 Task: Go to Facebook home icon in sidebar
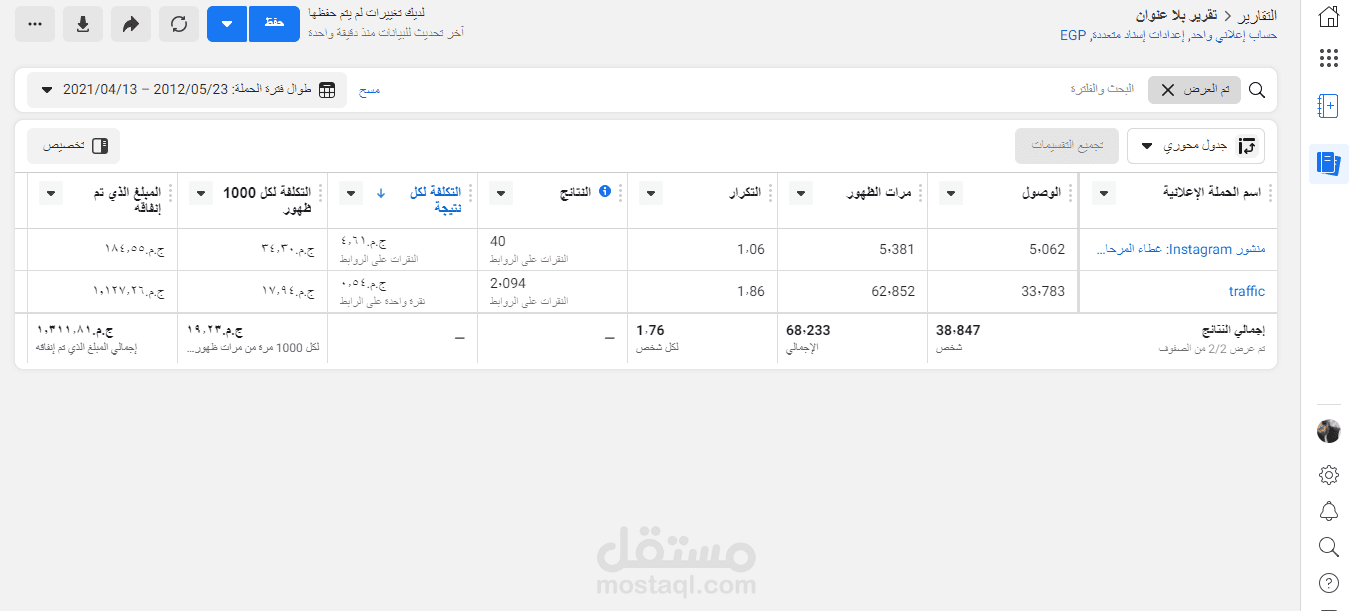coord(1329,17)
